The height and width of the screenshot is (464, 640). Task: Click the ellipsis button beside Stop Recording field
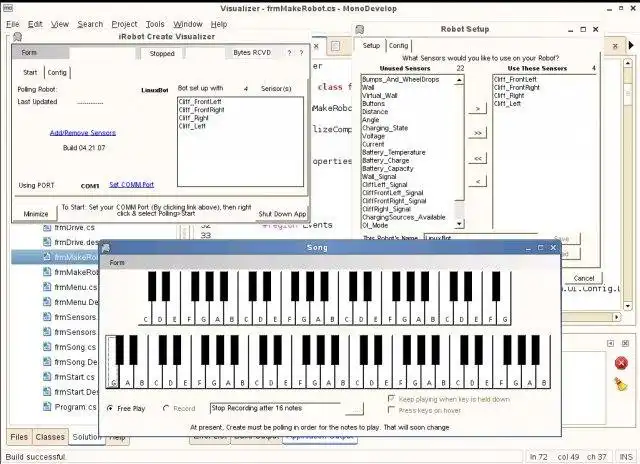point(354,408)
